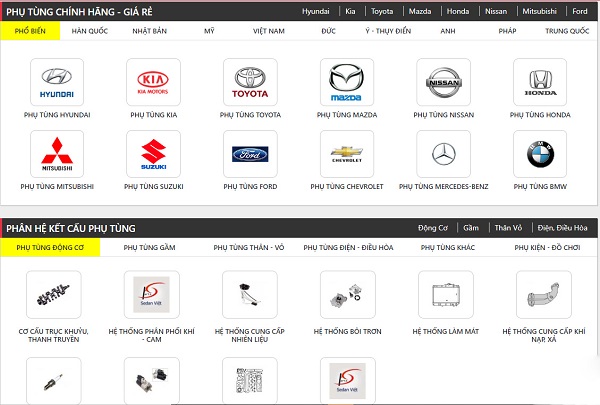Switch to the Anh tab
This screenshot has width=600, height=405.
pos(448,31)
